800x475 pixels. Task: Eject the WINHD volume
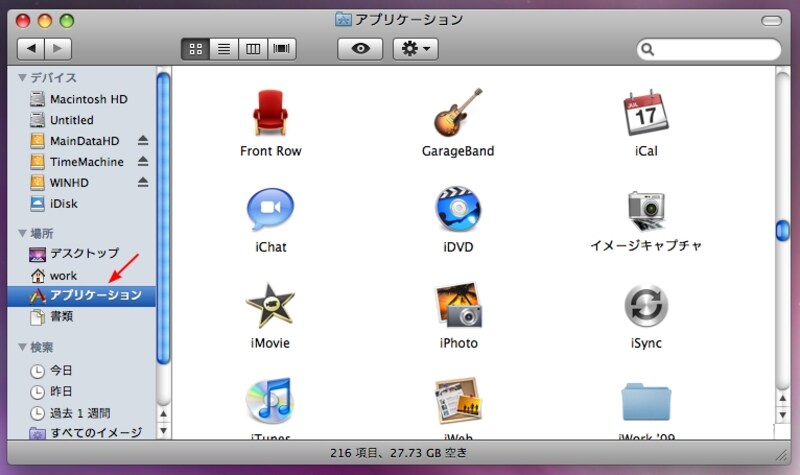143,182
